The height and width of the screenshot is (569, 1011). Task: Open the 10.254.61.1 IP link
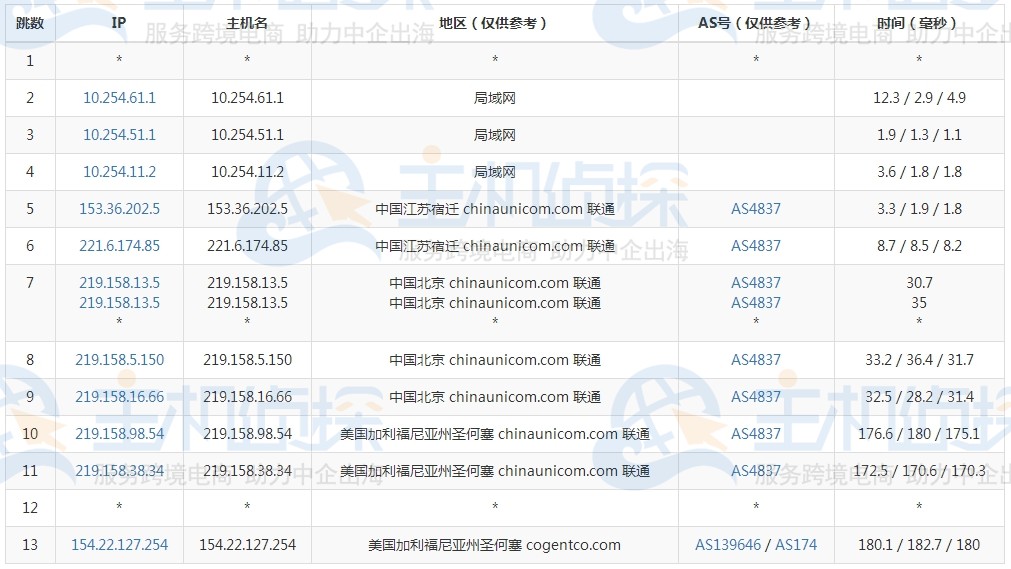tap(119, 98)
